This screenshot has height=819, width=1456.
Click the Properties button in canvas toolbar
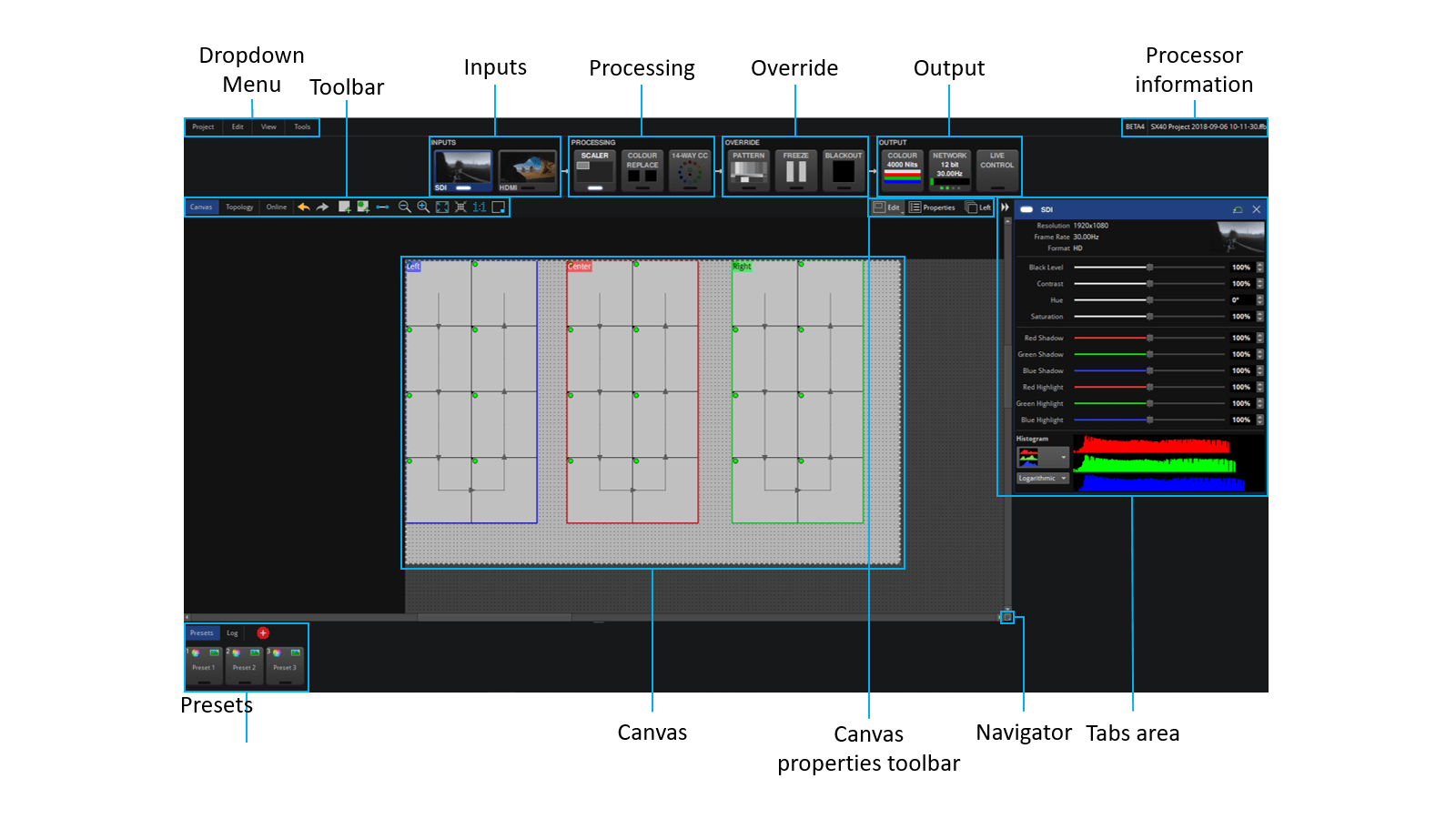tap(933, 207)
